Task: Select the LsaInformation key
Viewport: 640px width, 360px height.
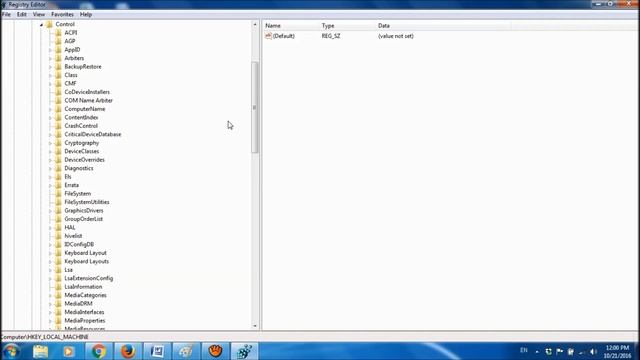Action: (x=83, y=287)
